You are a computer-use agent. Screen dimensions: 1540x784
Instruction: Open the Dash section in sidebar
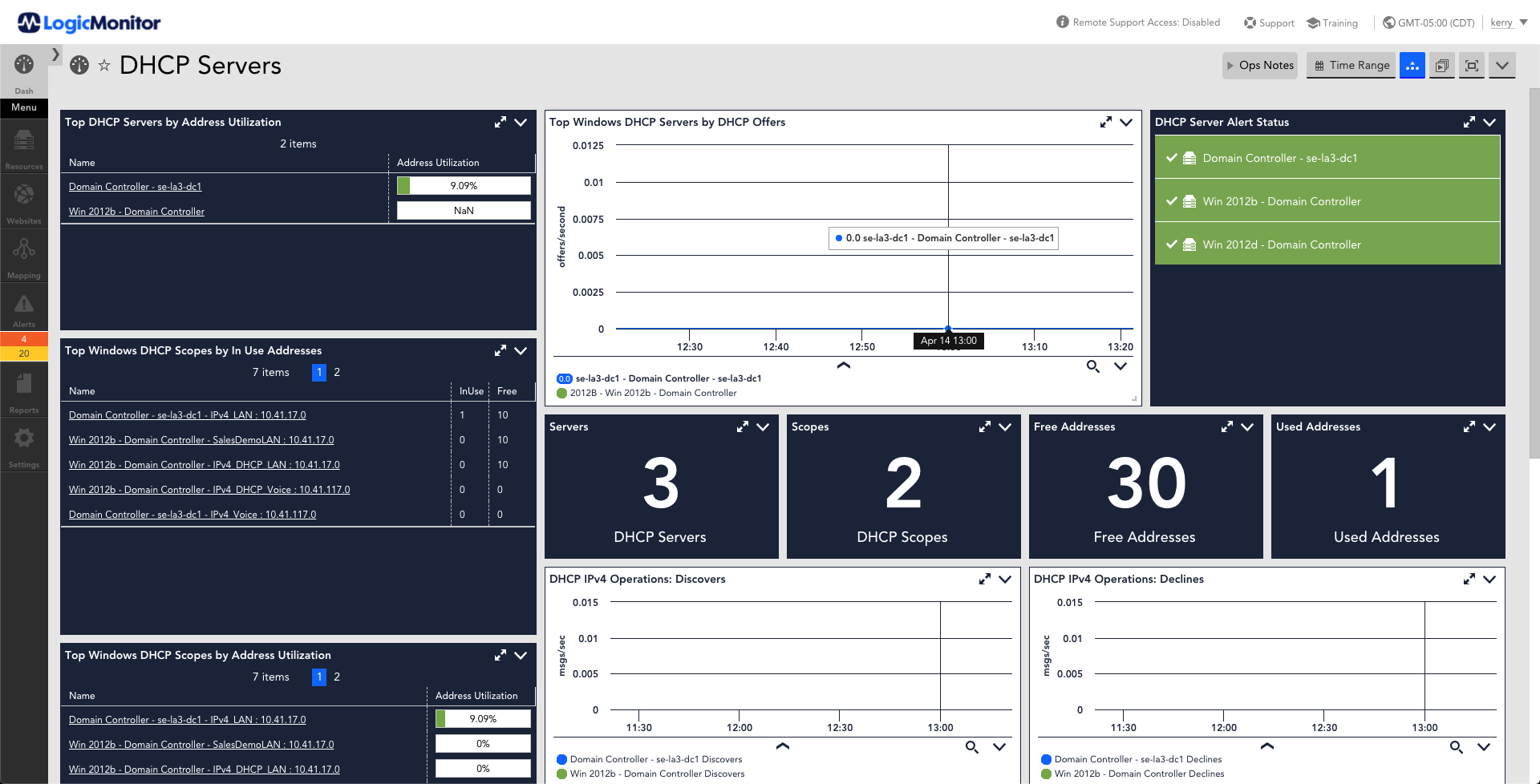(x=24, y=72)
